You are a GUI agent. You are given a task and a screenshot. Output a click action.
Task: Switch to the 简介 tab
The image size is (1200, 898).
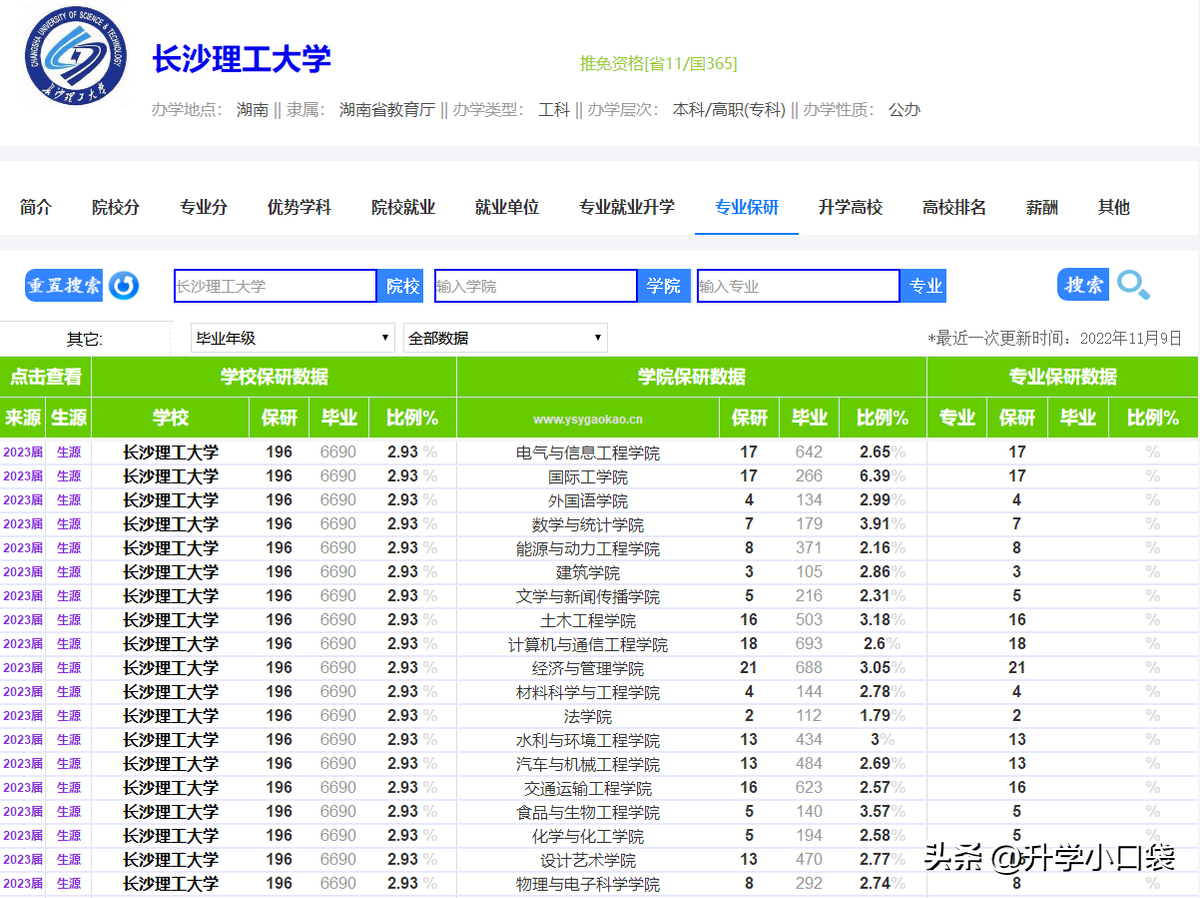(36, 207)
